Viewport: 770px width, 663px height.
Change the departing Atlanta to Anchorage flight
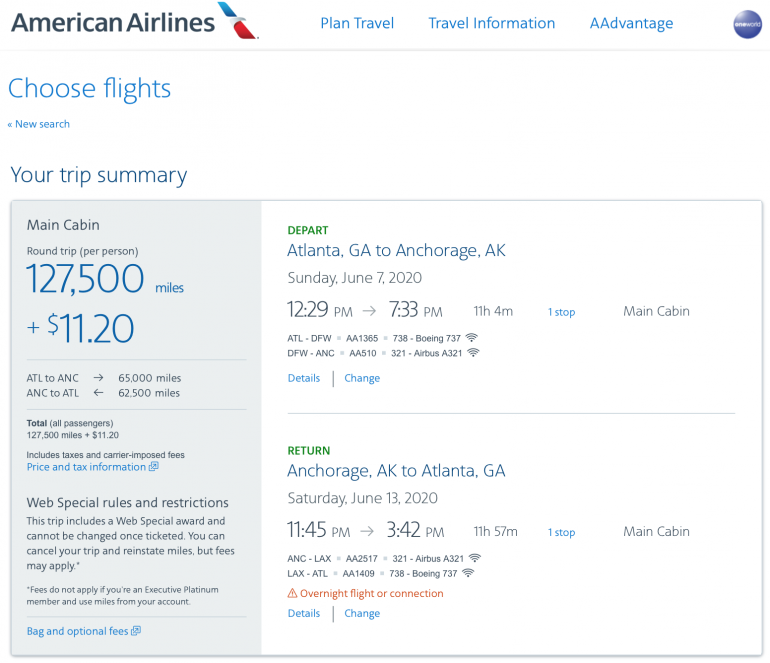[362, 378]
